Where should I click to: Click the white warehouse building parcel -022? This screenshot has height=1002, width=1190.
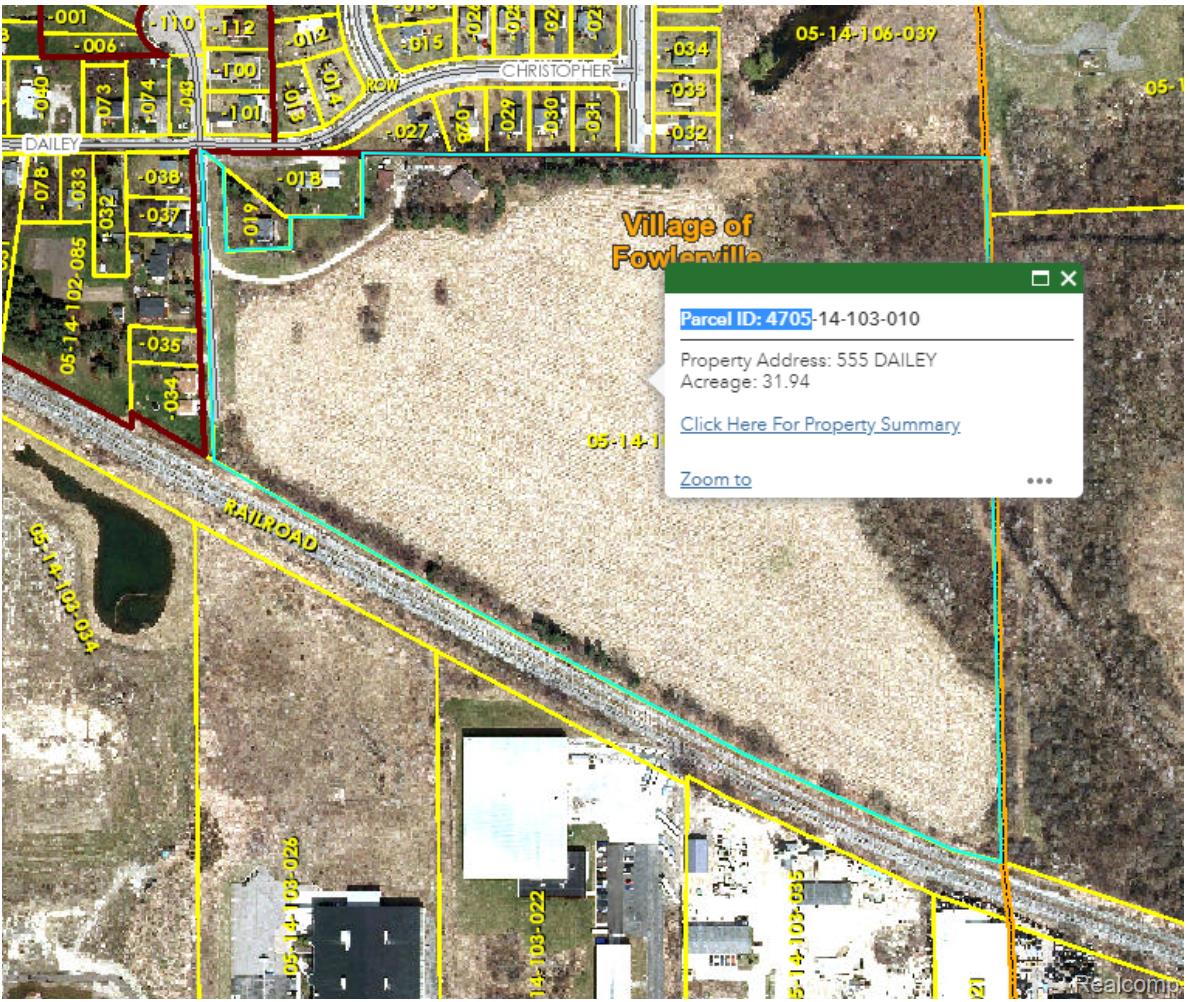pyautogui.click(x=515, y=806)
